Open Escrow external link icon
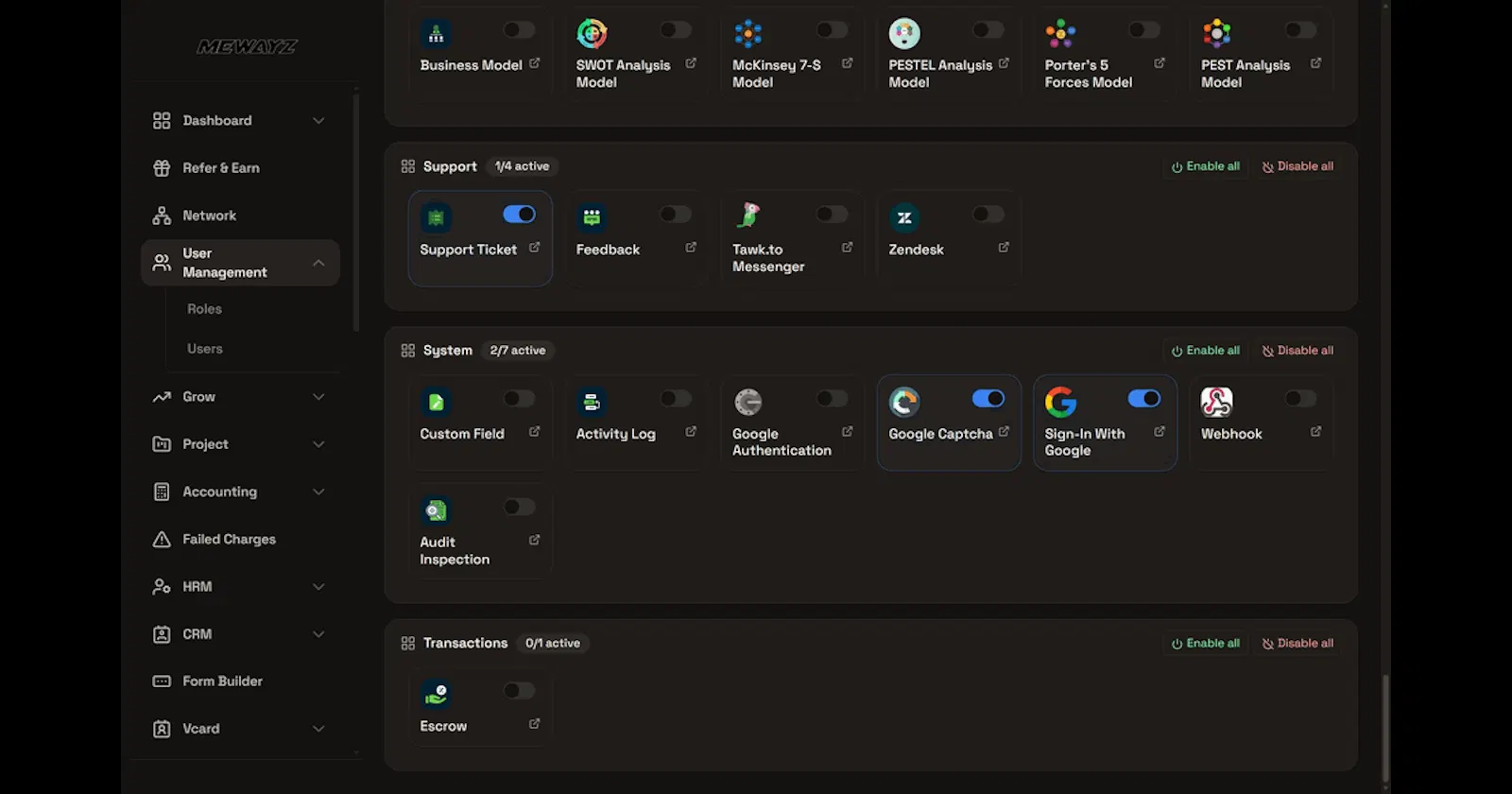 coord(535,724)
